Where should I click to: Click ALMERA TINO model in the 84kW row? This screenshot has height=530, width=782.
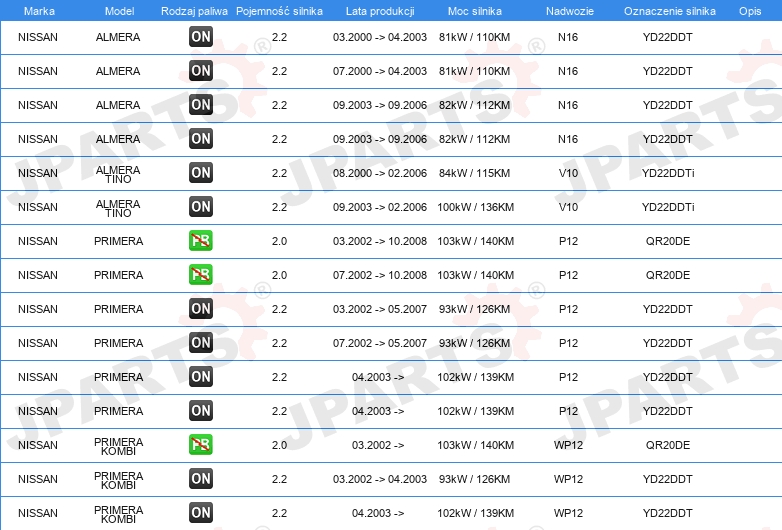[x=118, y=175]
